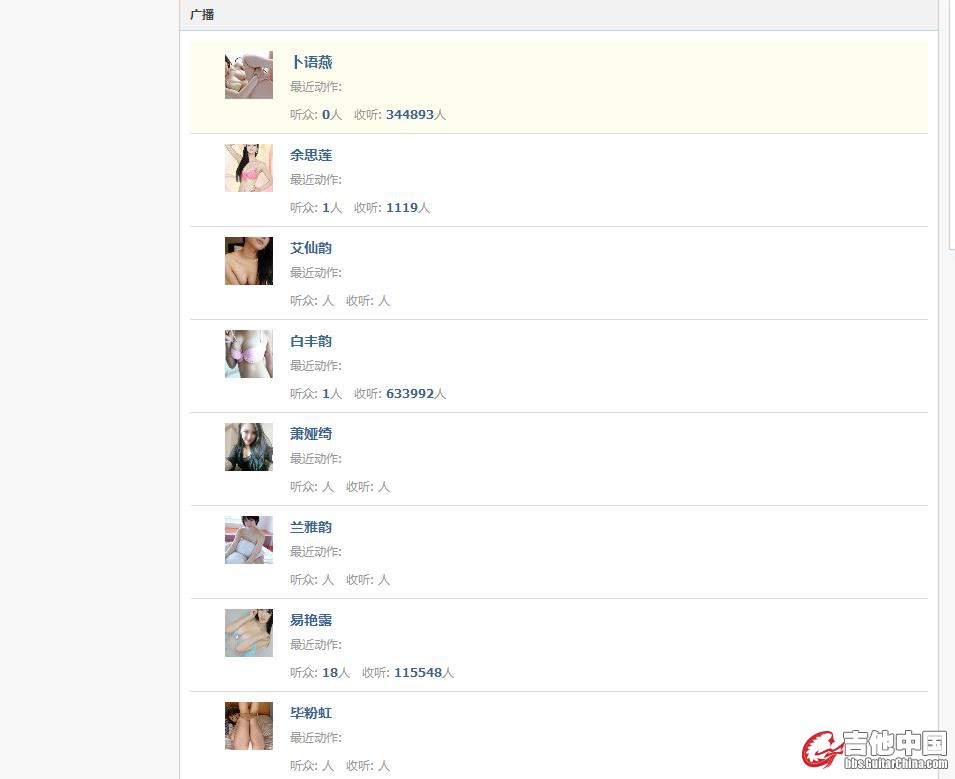Screen dimensions: 955x779
Task: Open the profile link 白丰韵
Action: 311,341
